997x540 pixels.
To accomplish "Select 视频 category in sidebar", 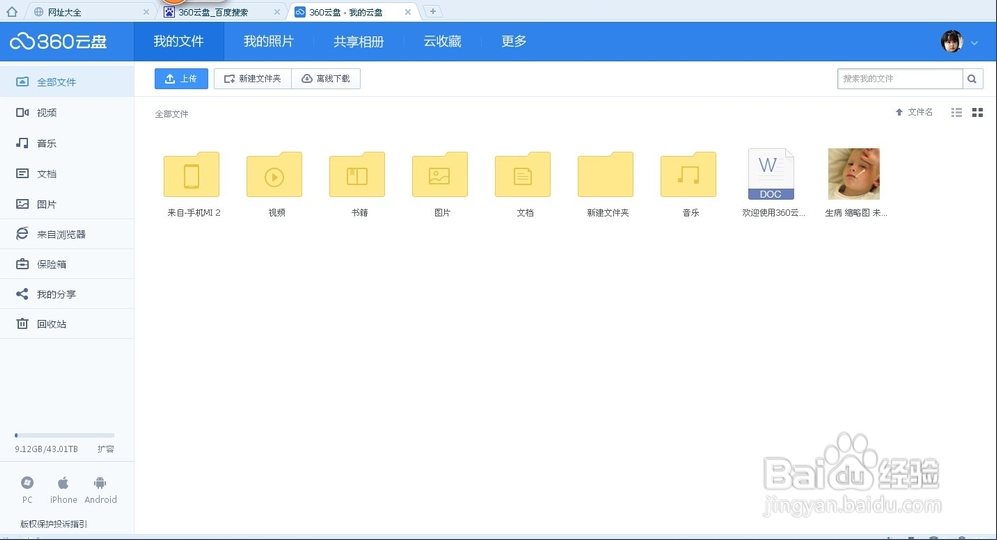I will (x=67, y=113).
